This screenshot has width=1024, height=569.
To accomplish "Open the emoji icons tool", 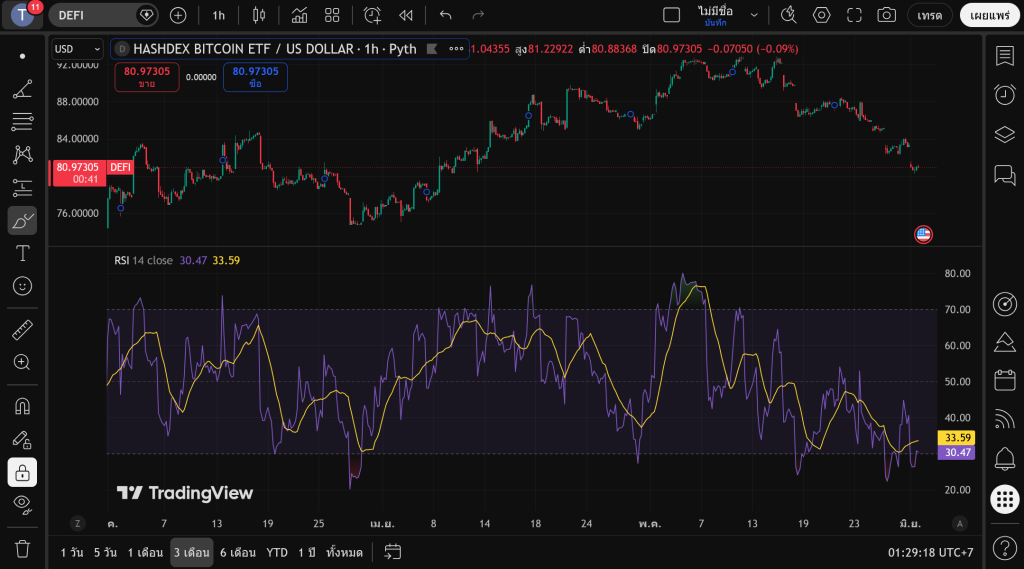I will pos(22,286).
